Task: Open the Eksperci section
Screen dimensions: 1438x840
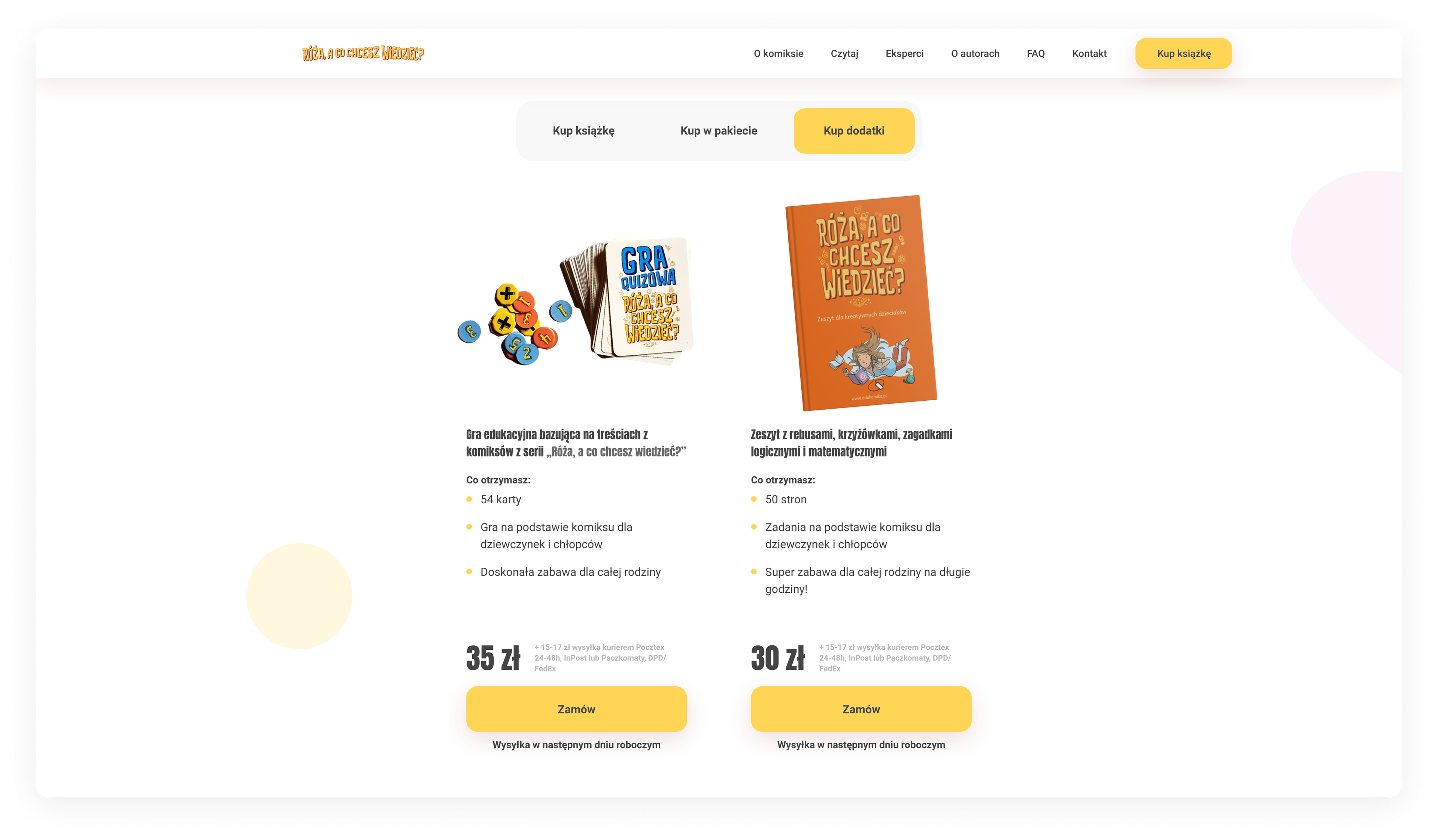Action: (x=904, y=54)
